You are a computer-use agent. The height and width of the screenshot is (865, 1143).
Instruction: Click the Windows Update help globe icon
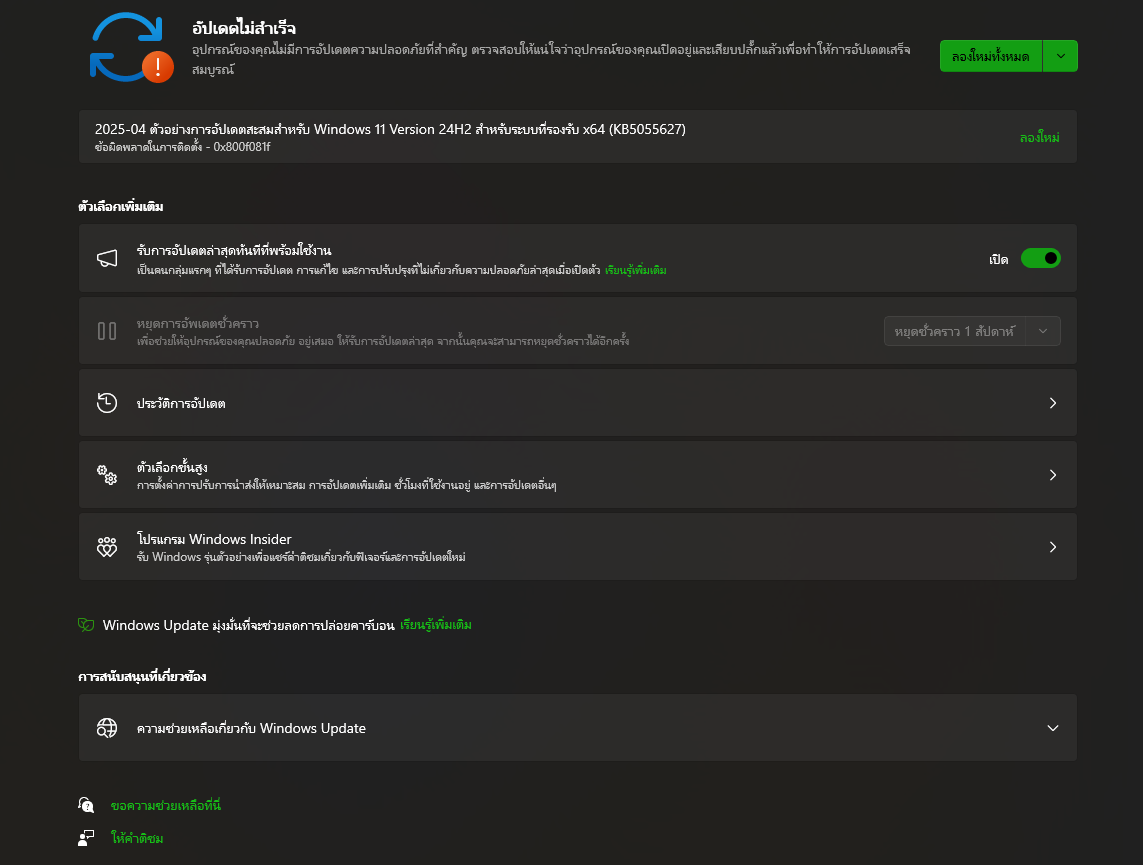click(107, 728)
